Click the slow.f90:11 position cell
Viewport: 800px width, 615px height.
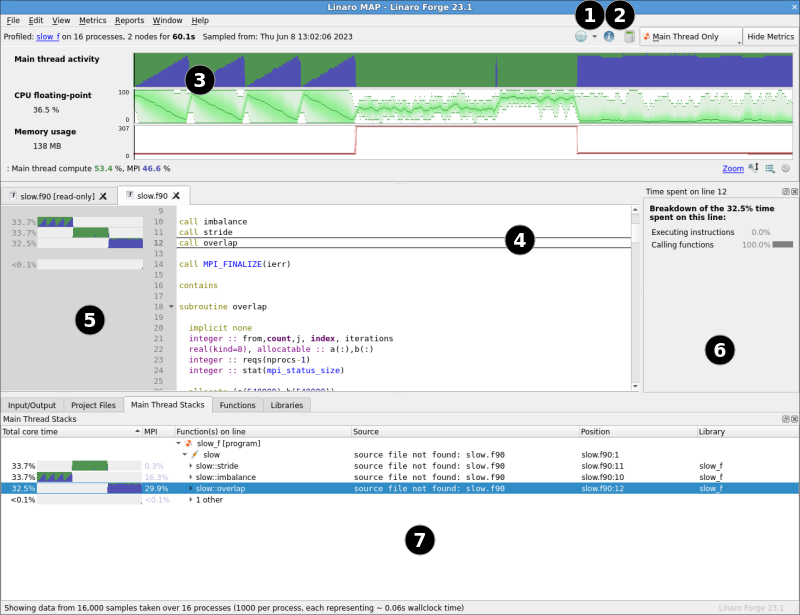603,466
